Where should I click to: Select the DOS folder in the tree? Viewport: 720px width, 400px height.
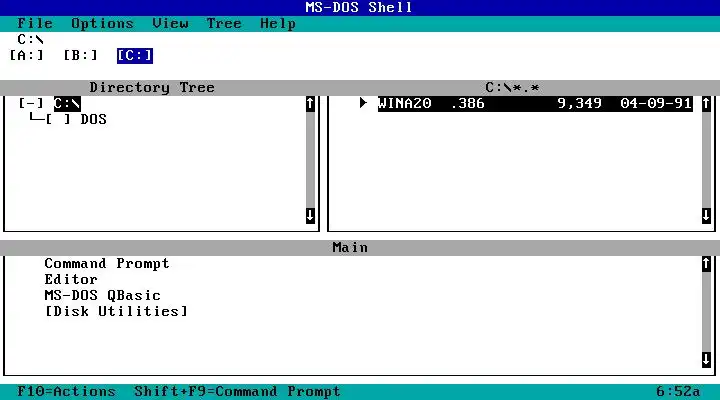pyautogui.click(x=94, y=119)
